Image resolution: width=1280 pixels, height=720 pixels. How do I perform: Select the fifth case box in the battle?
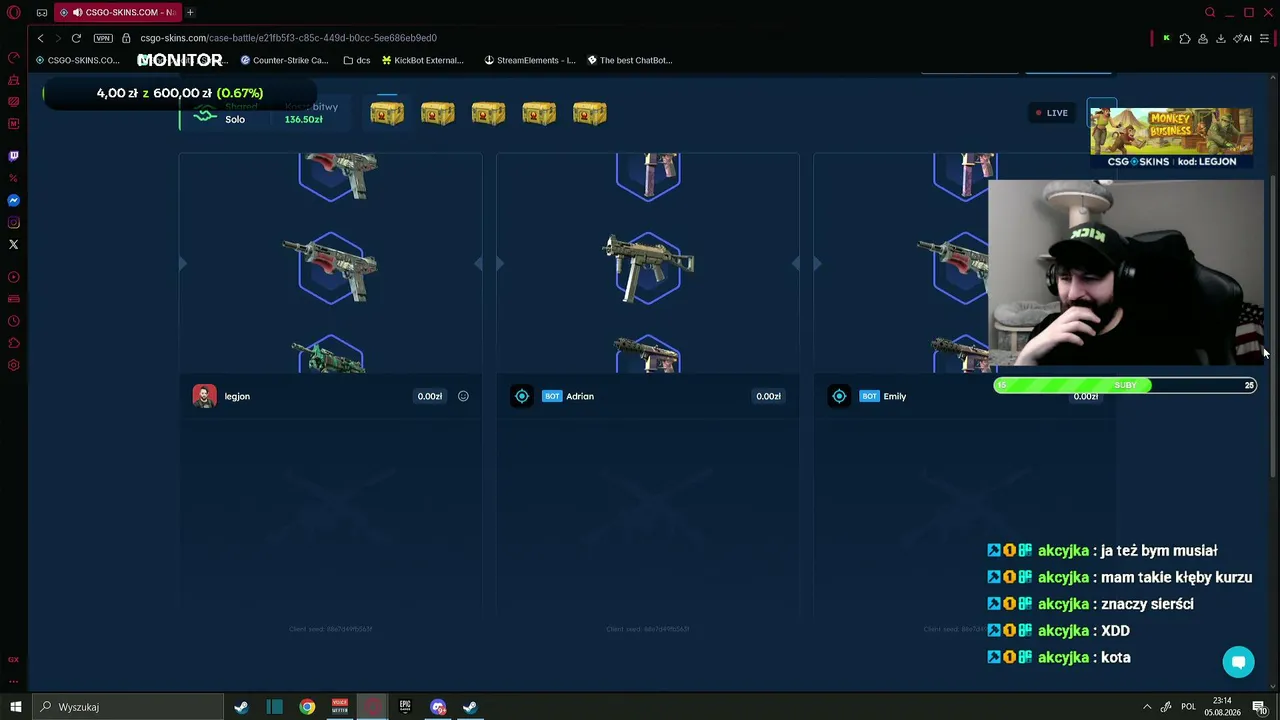pyautogui.click(x=590, y=113)
